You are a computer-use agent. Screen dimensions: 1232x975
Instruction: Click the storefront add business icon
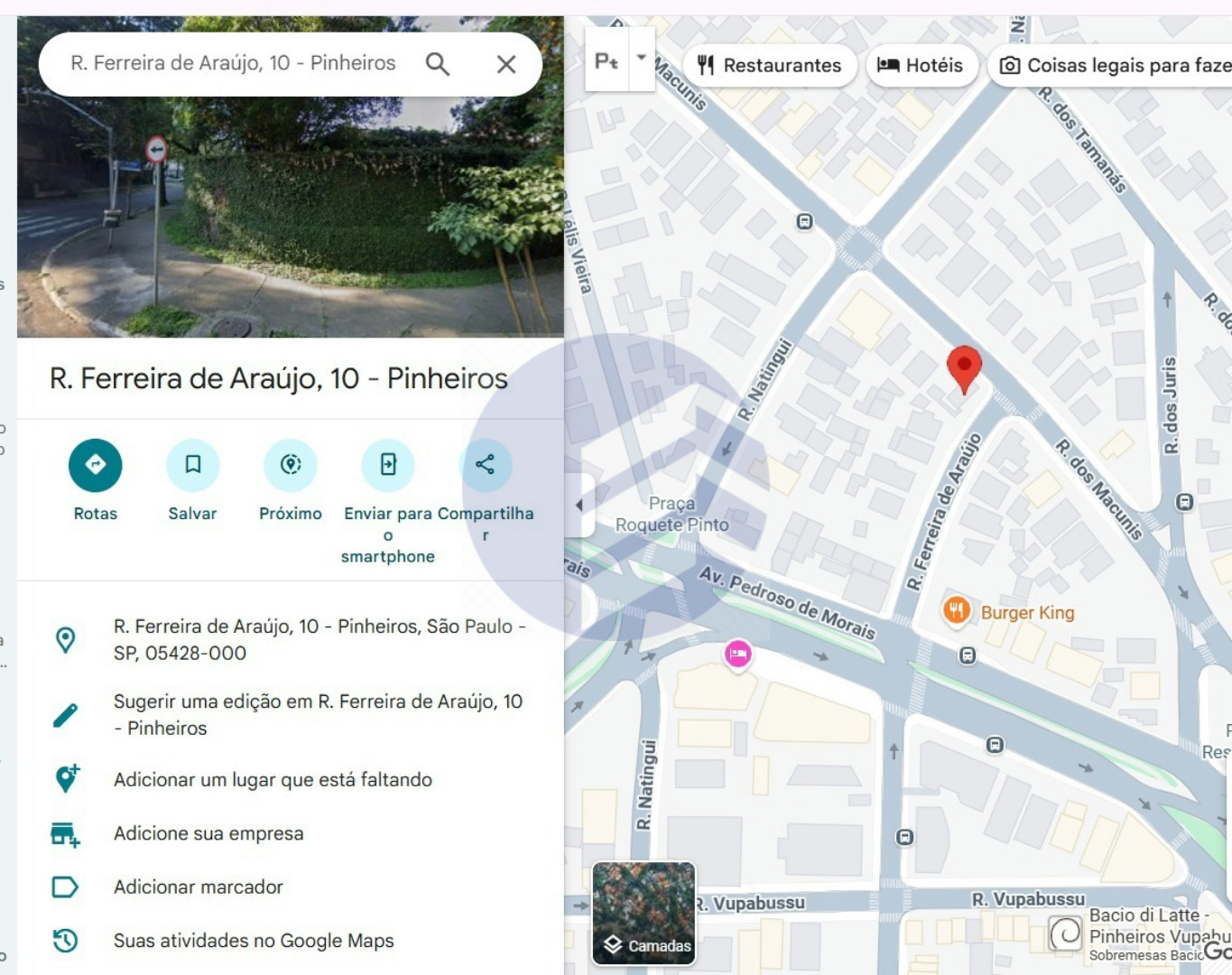tap(65, 834)
